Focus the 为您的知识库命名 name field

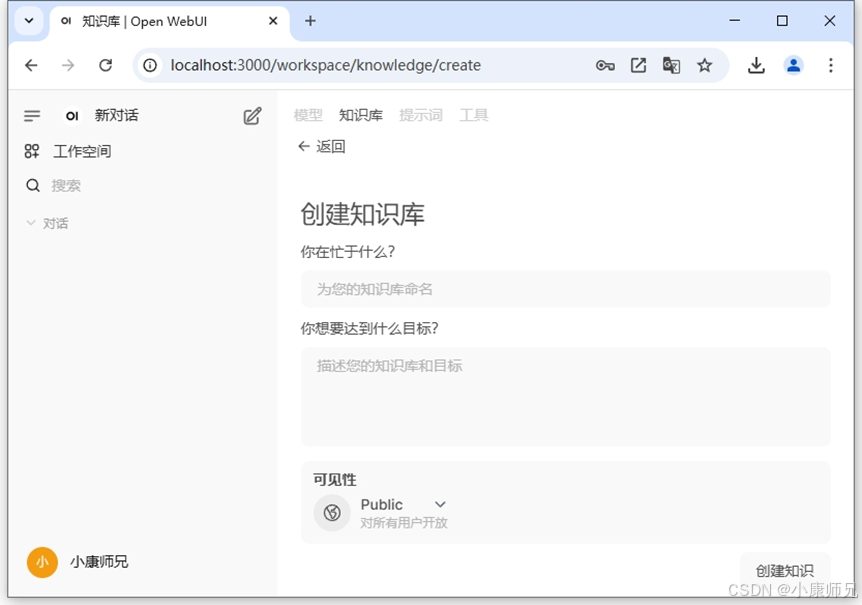point(565,289)
